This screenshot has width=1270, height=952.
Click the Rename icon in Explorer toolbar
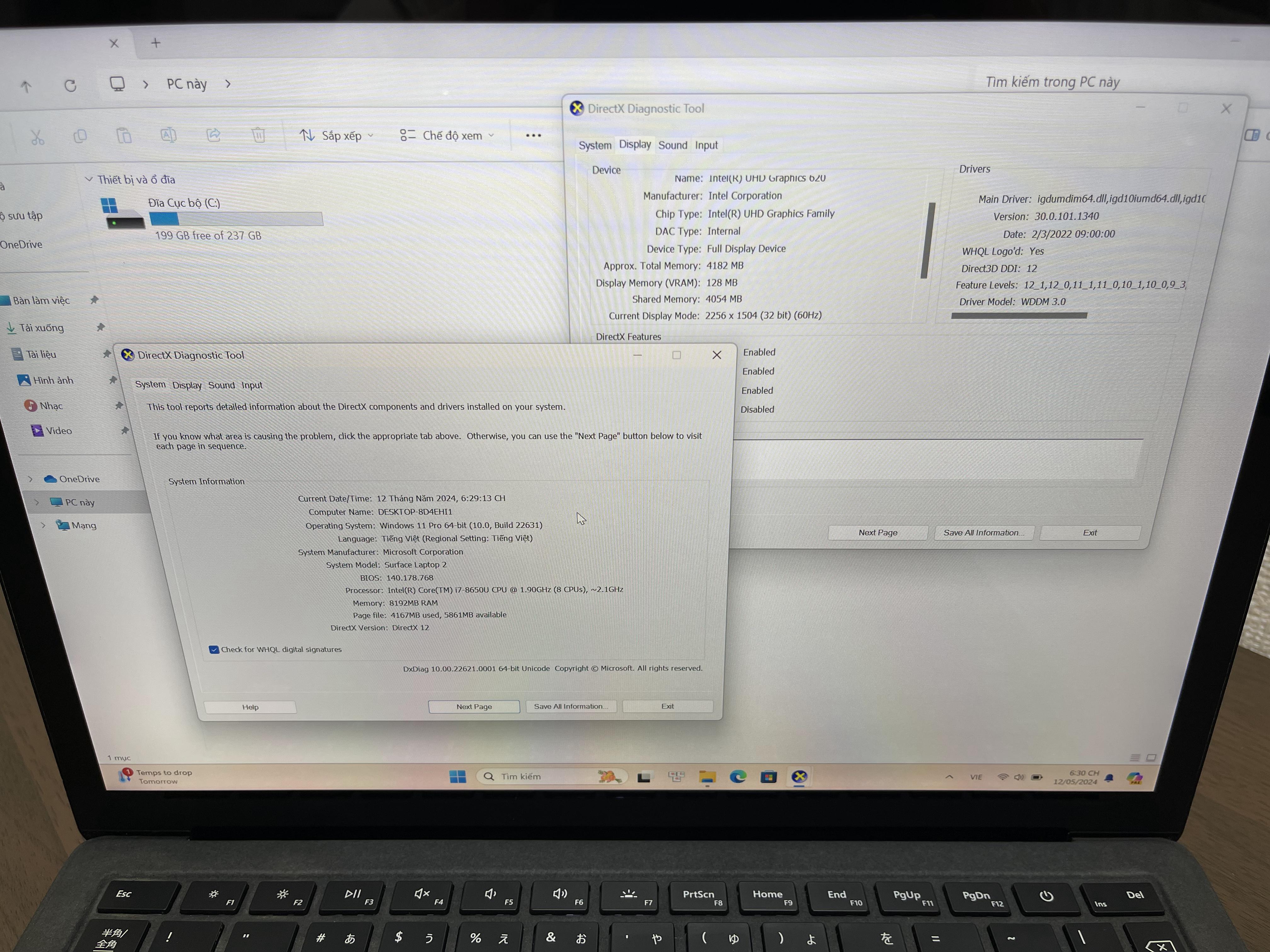[168, 135]
